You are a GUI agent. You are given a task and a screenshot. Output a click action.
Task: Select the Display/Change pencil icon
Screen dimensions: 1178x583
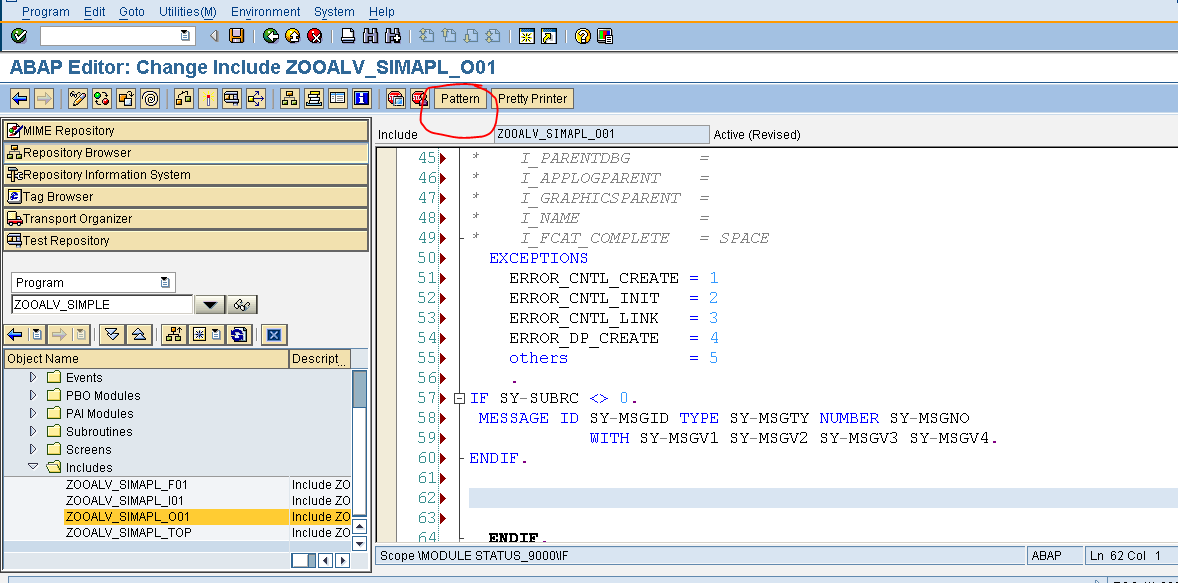tap(78, 98)
